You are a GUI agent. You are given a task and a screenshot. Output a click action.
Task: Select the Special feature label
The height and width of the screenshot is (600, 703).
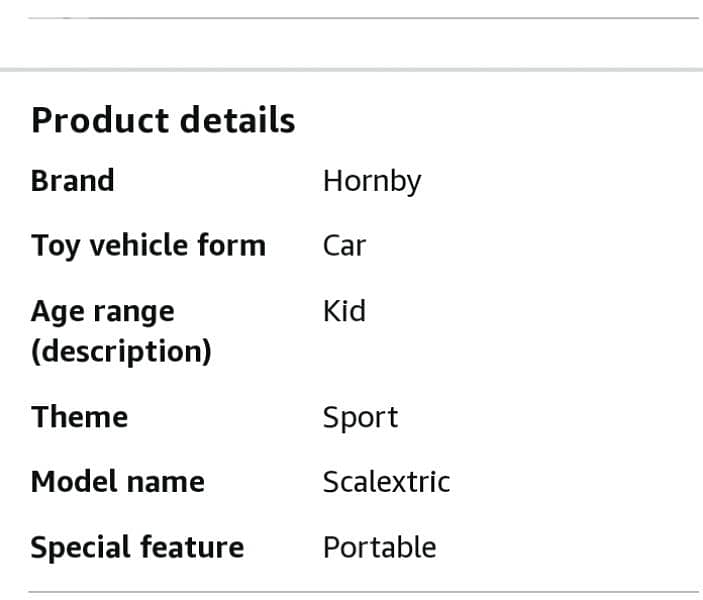137,547
